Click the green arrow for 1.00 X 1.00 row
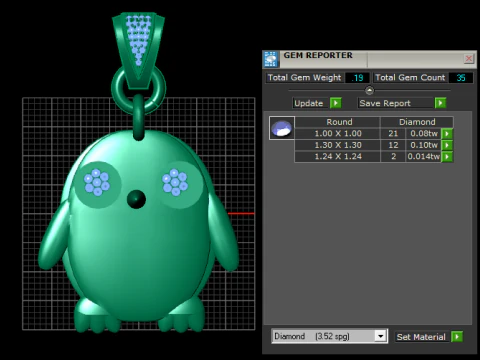480x360 pixels. coord(447,134)
